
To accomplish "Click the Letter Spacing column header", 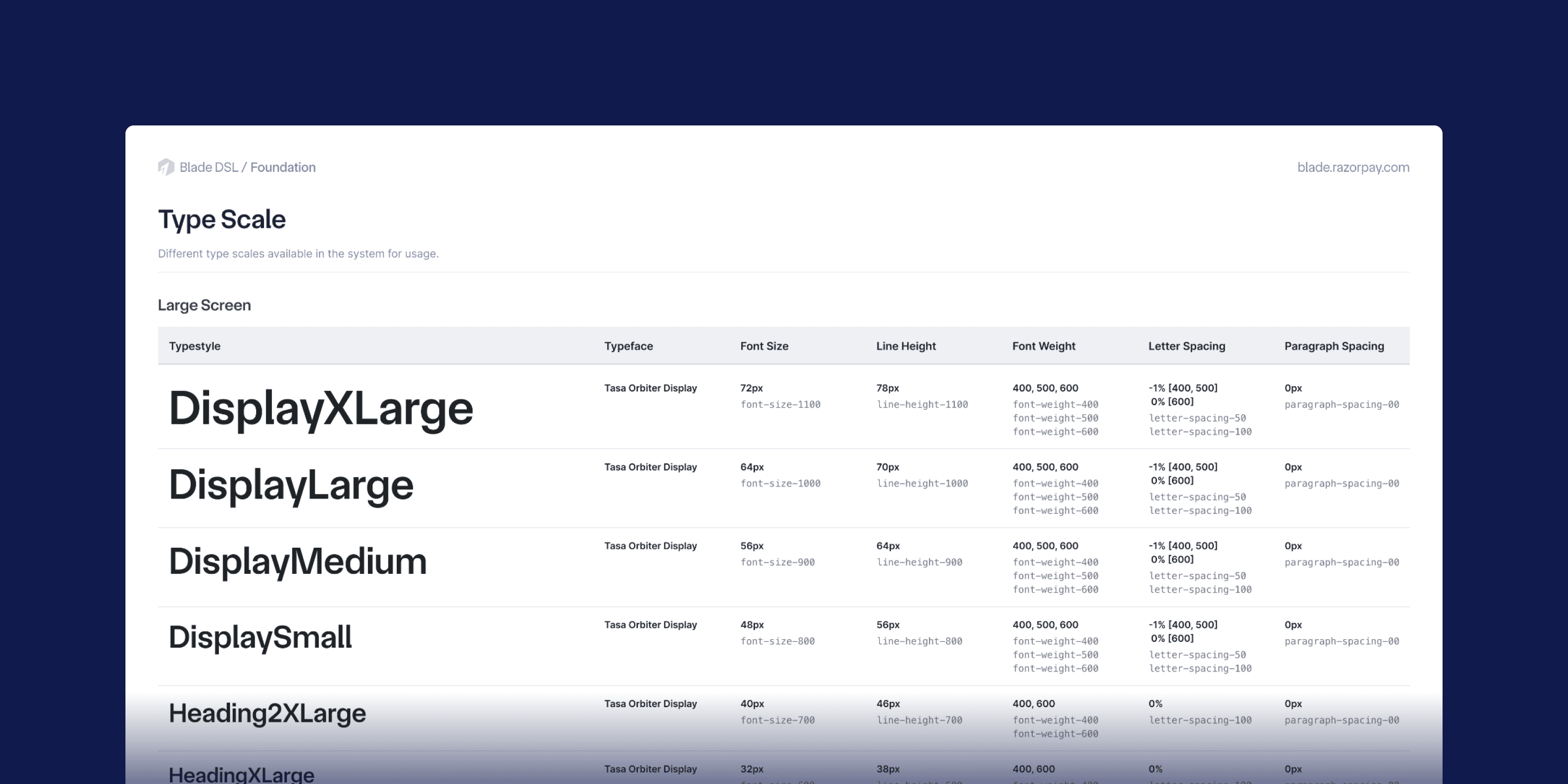I will 1186,345.
